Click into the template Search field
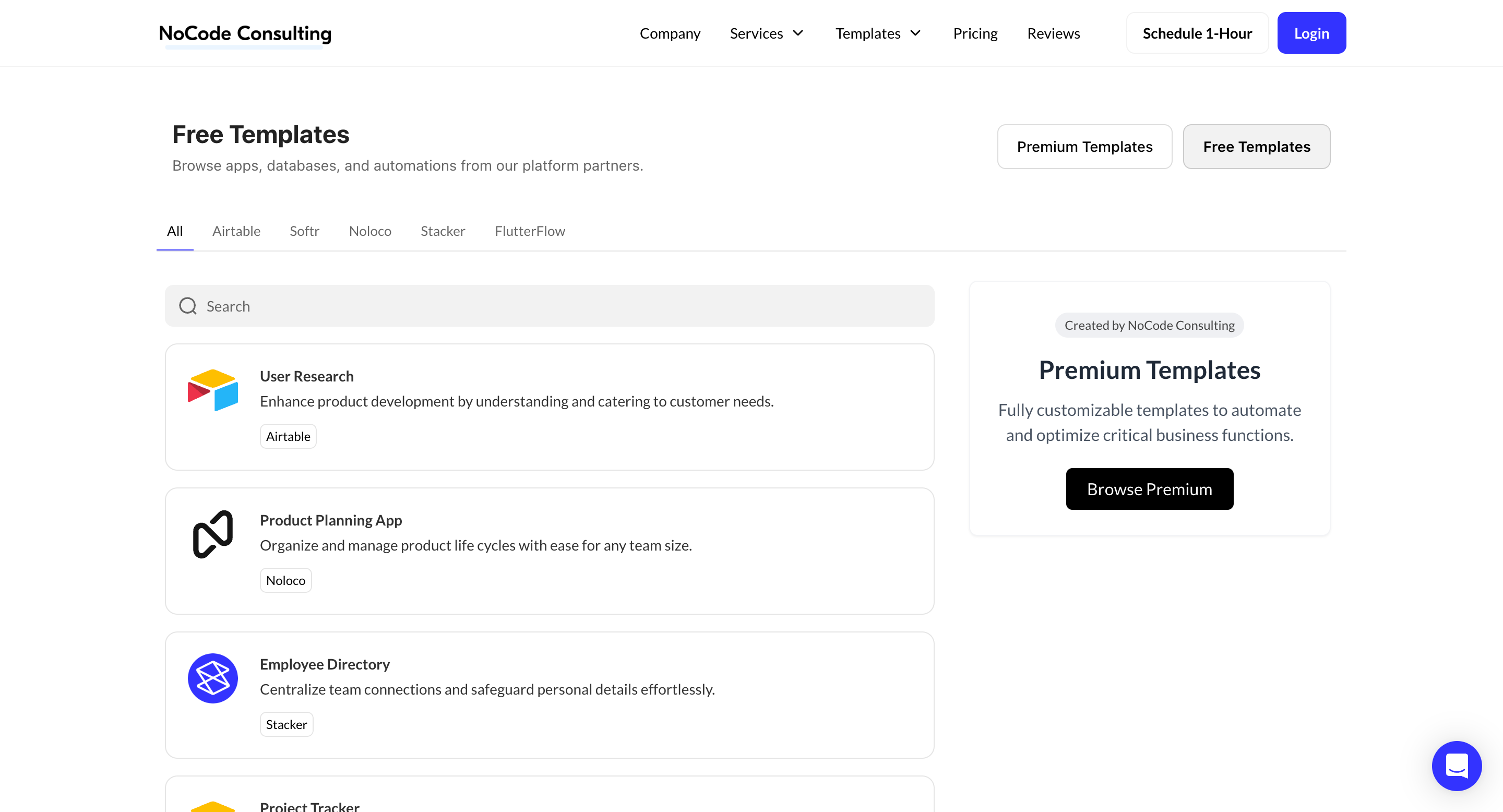Viewport: 1503px width, 812px height. [x=560, y=306]
